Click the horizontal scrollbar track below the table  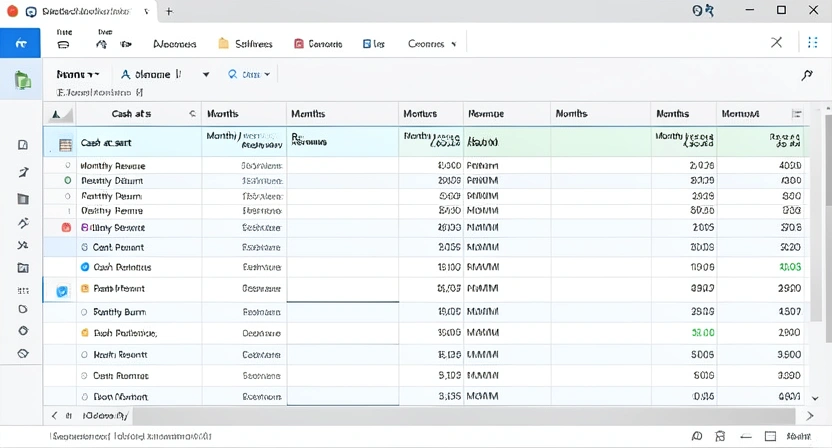pyautogui.click(x=464, y=416)
